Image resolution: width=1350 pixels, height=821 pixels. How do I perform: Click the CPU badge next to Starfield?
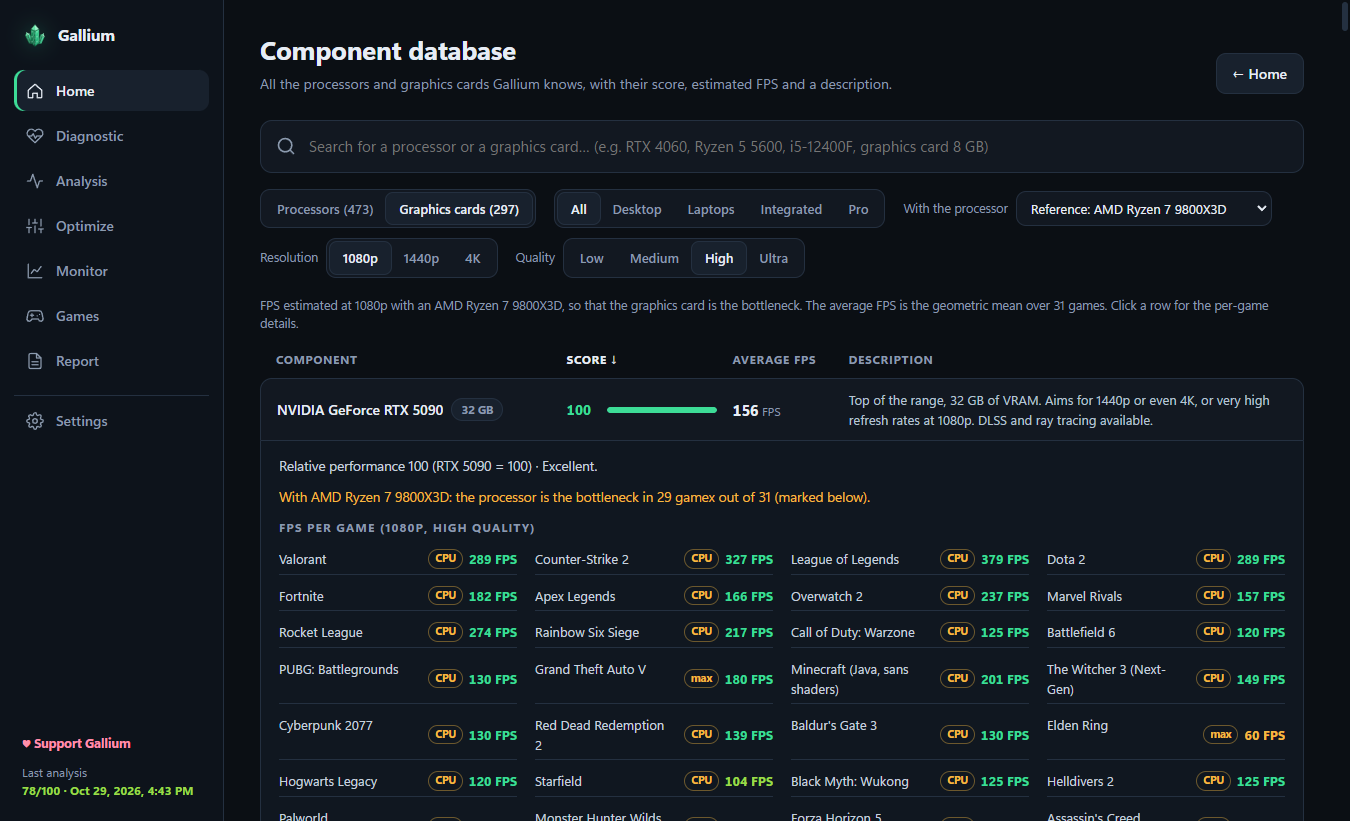702,781
